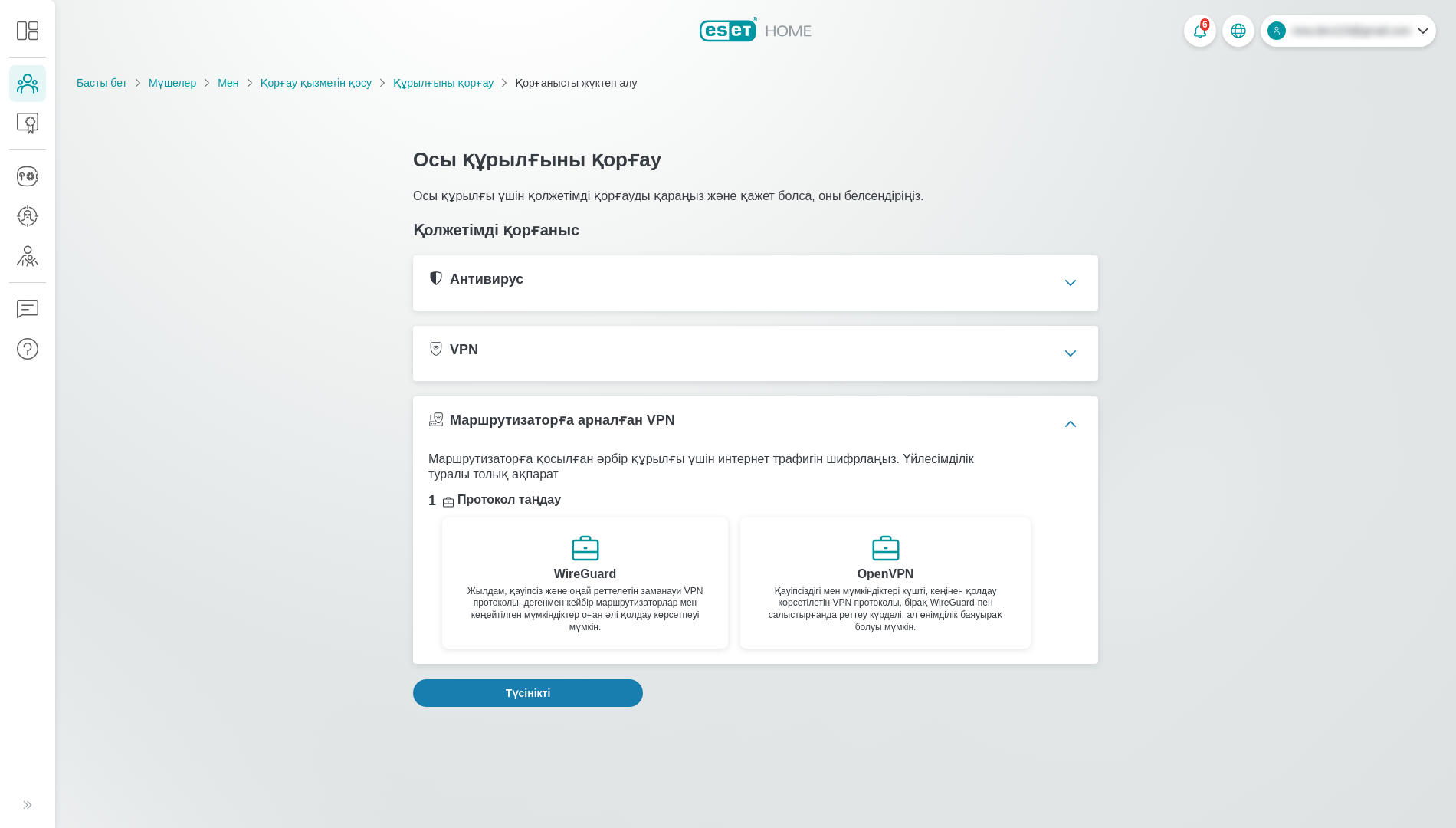The height and width of the screenshot is (828, 1456).
Task: Open the notifications bell with 6 badge
Action: [1200, 31]
